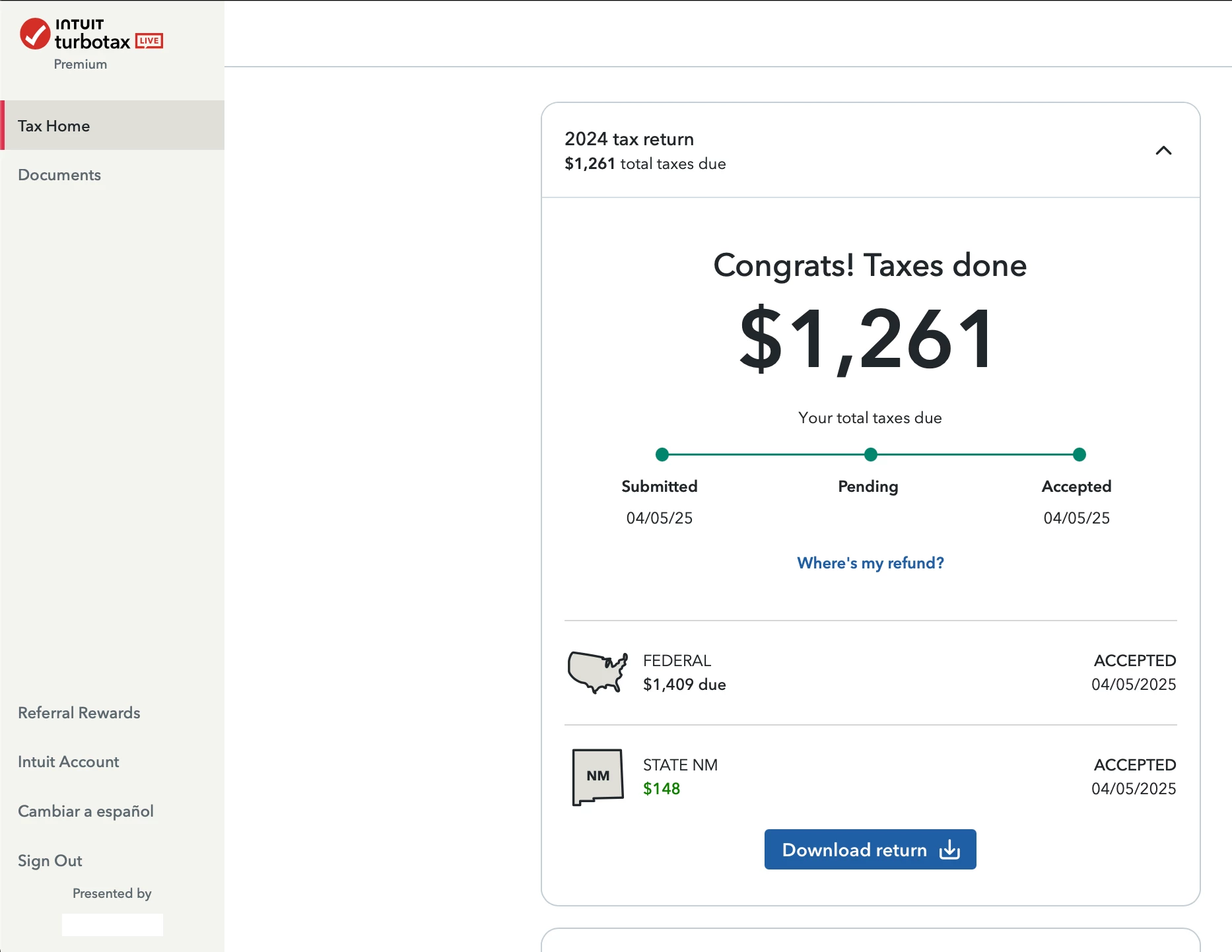The image size is (1232, 952).
Task: Select the STATE NM $148 row
Action: pyautogui.click(x=871, y=777)
